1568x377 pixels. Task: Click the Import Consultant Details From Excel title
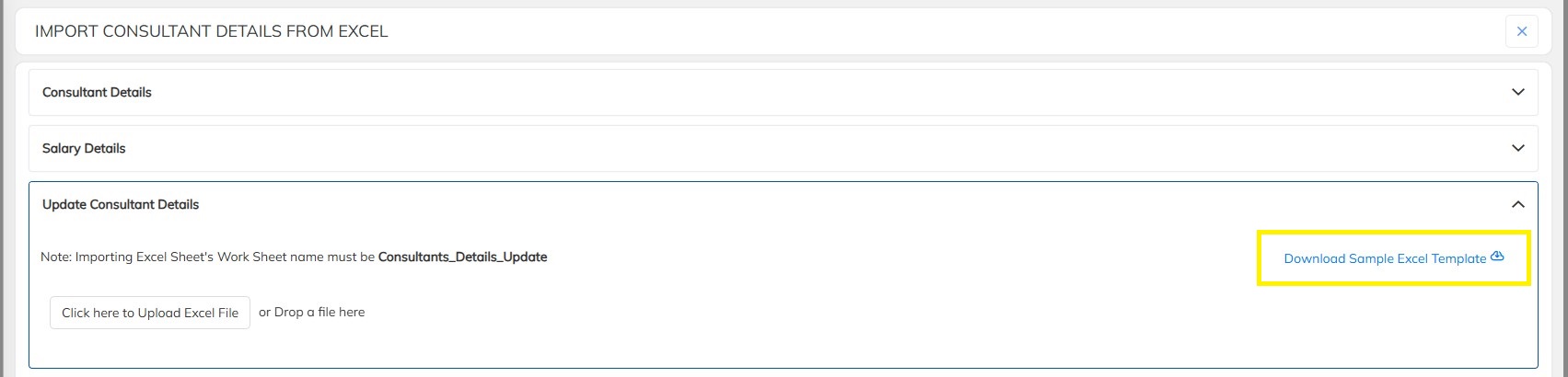click(211, 31)
